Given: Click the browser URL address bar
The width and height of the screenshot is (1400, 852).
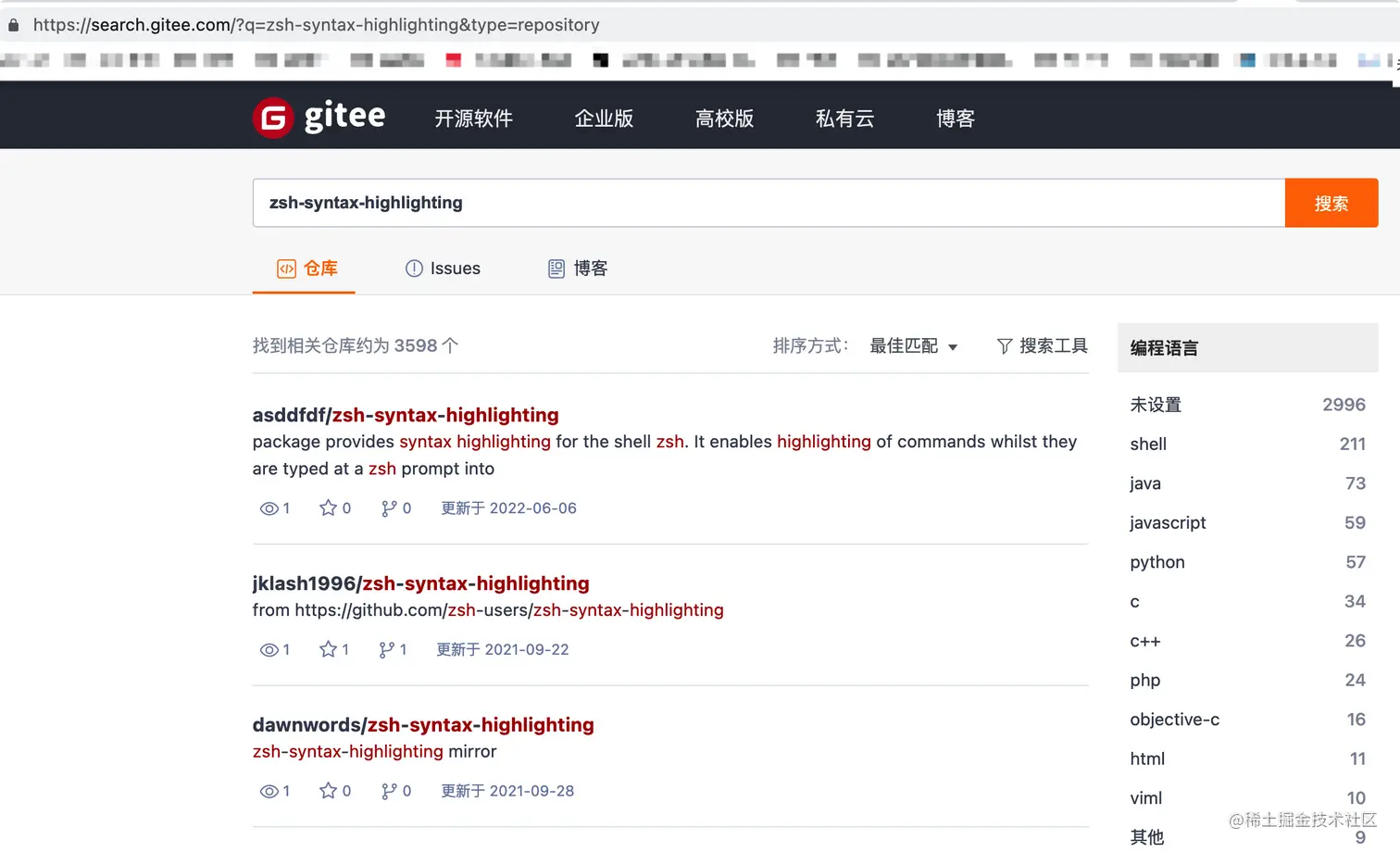Looking at the screenshot, I should tap(317, 25).
